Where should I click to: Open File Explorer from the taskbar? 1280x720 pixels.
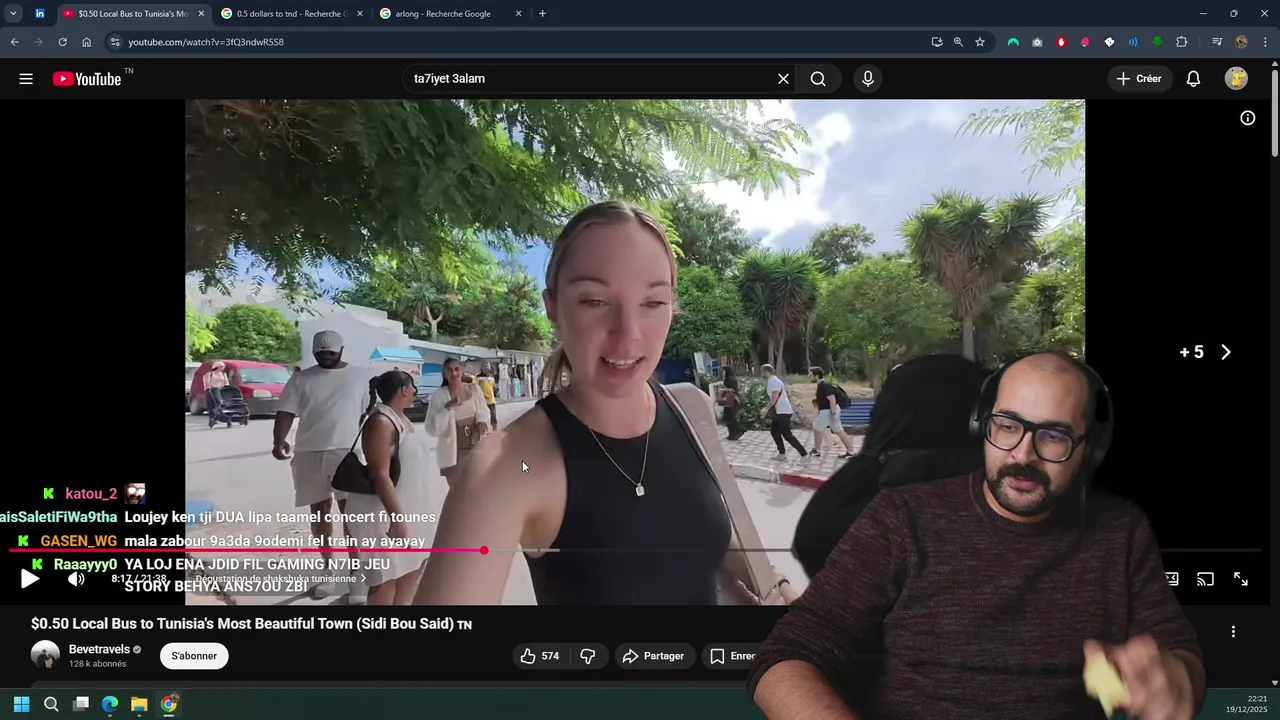(139, 704)
